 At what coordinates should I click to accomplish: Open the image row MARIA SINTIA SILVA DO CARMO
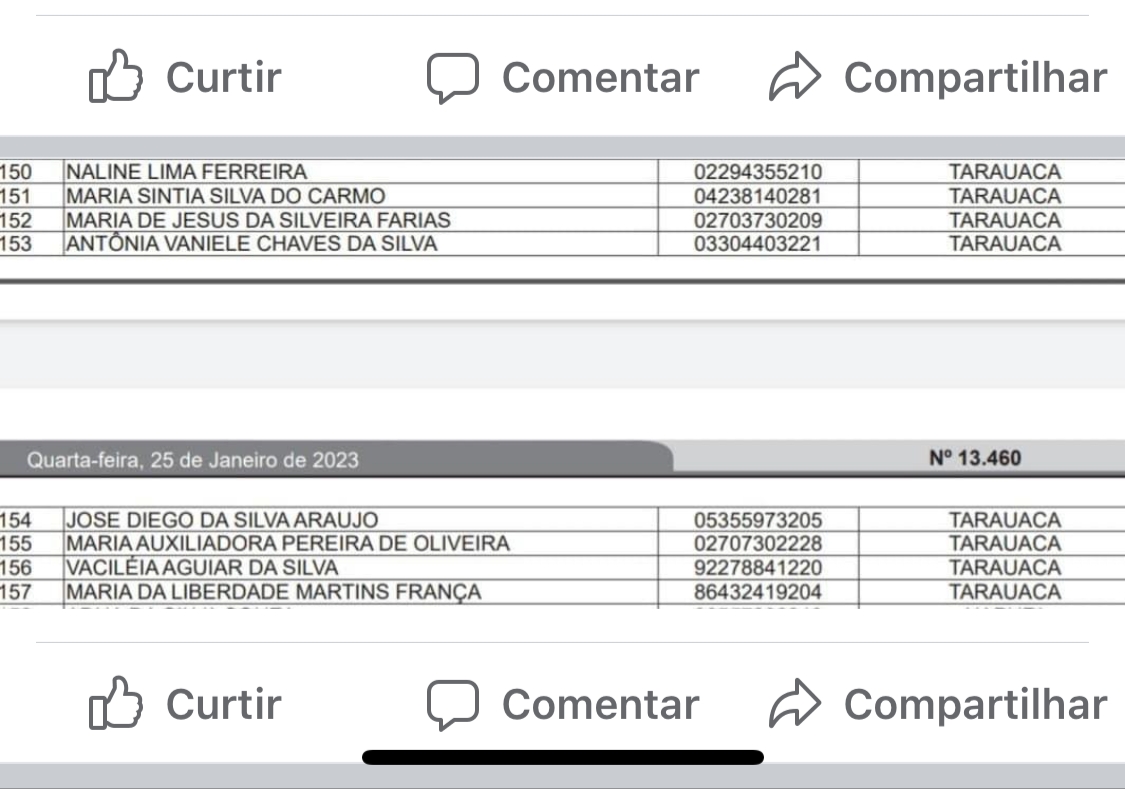(562, 196)
